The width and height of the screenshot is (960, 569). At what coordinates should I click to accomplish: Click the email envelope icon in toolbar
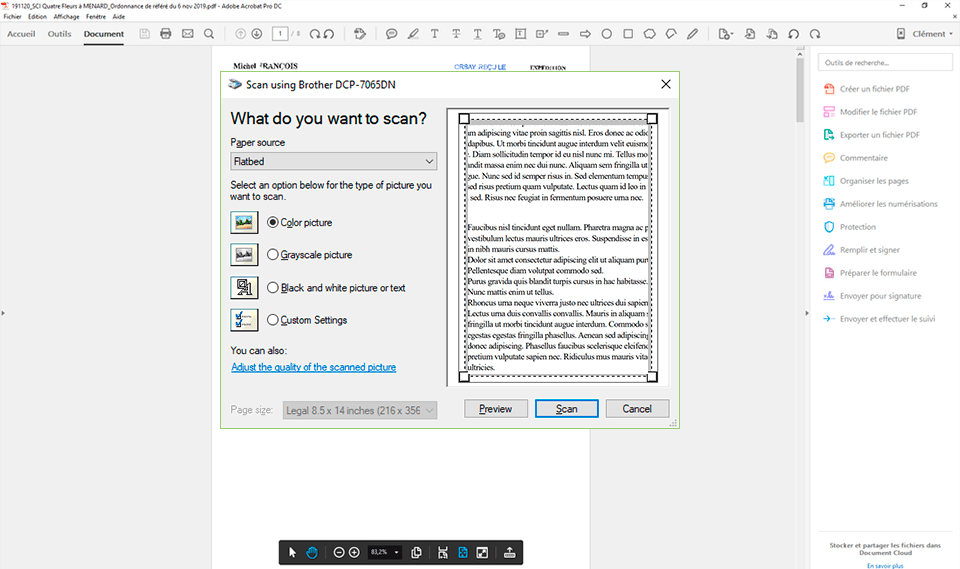pyautogui.click(x=187, y=34)
